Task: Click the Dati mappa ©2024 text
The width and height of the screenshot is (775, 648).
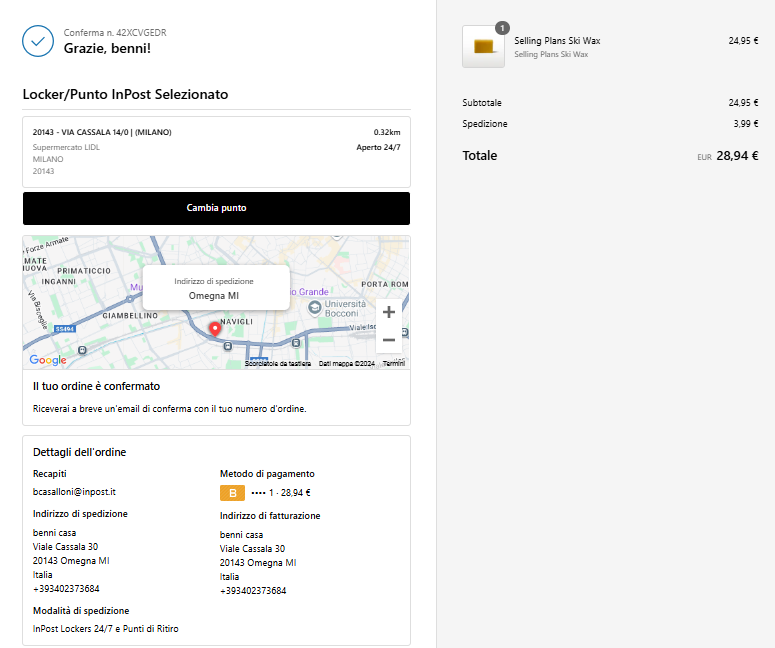Action: click(x=346, y=363)
